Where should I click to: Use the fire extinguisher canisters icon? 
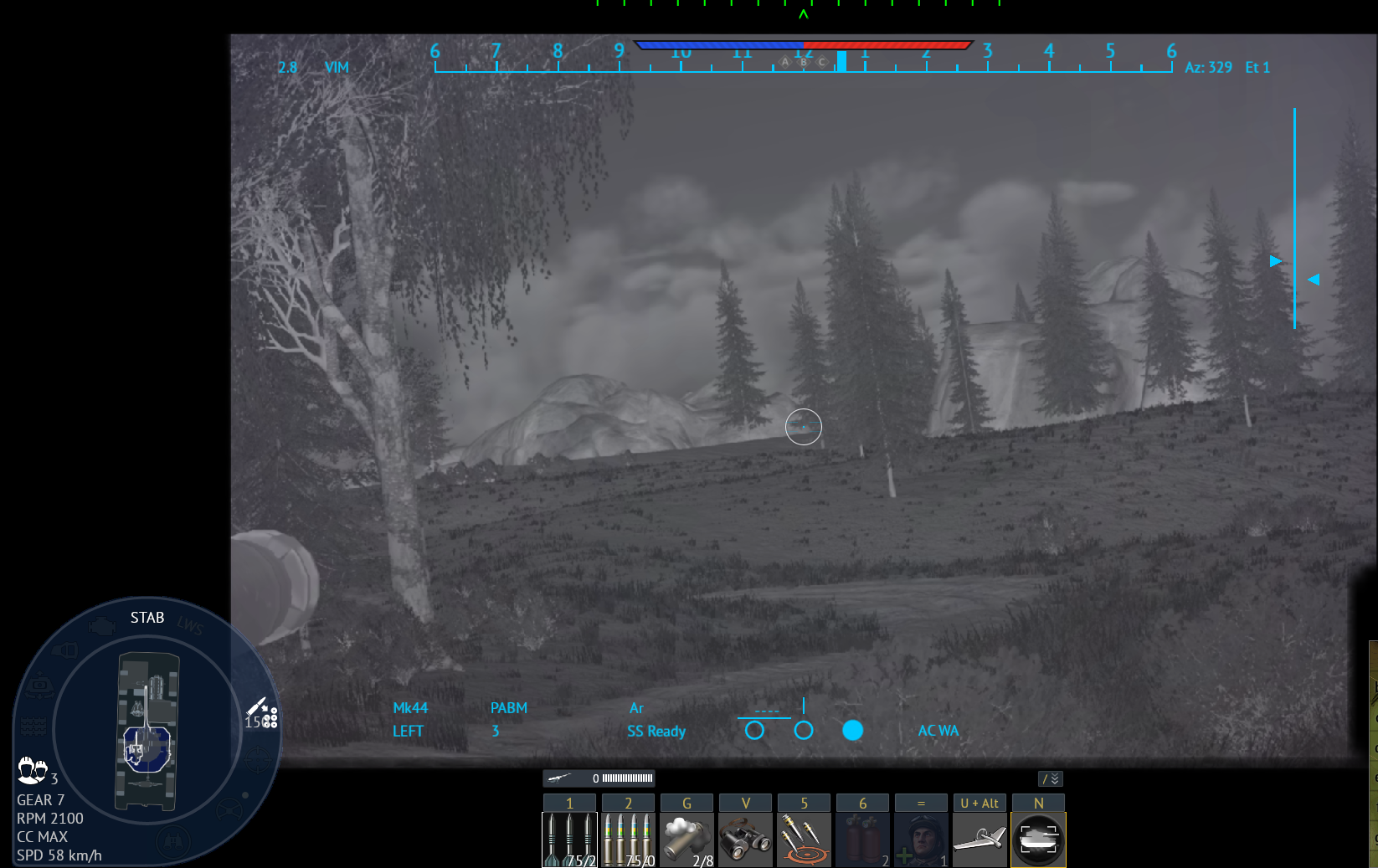pos(862,840)
